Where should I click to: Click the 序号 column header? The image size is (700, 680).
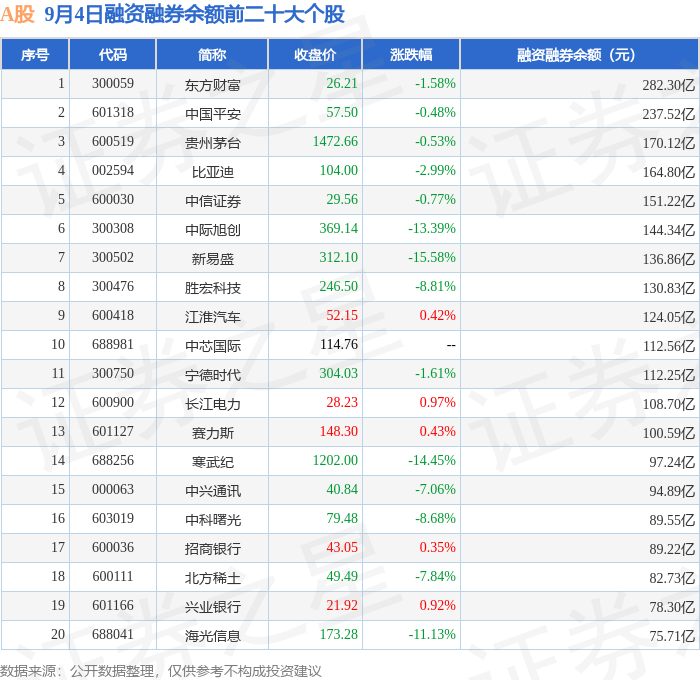(x=35, y=54)
